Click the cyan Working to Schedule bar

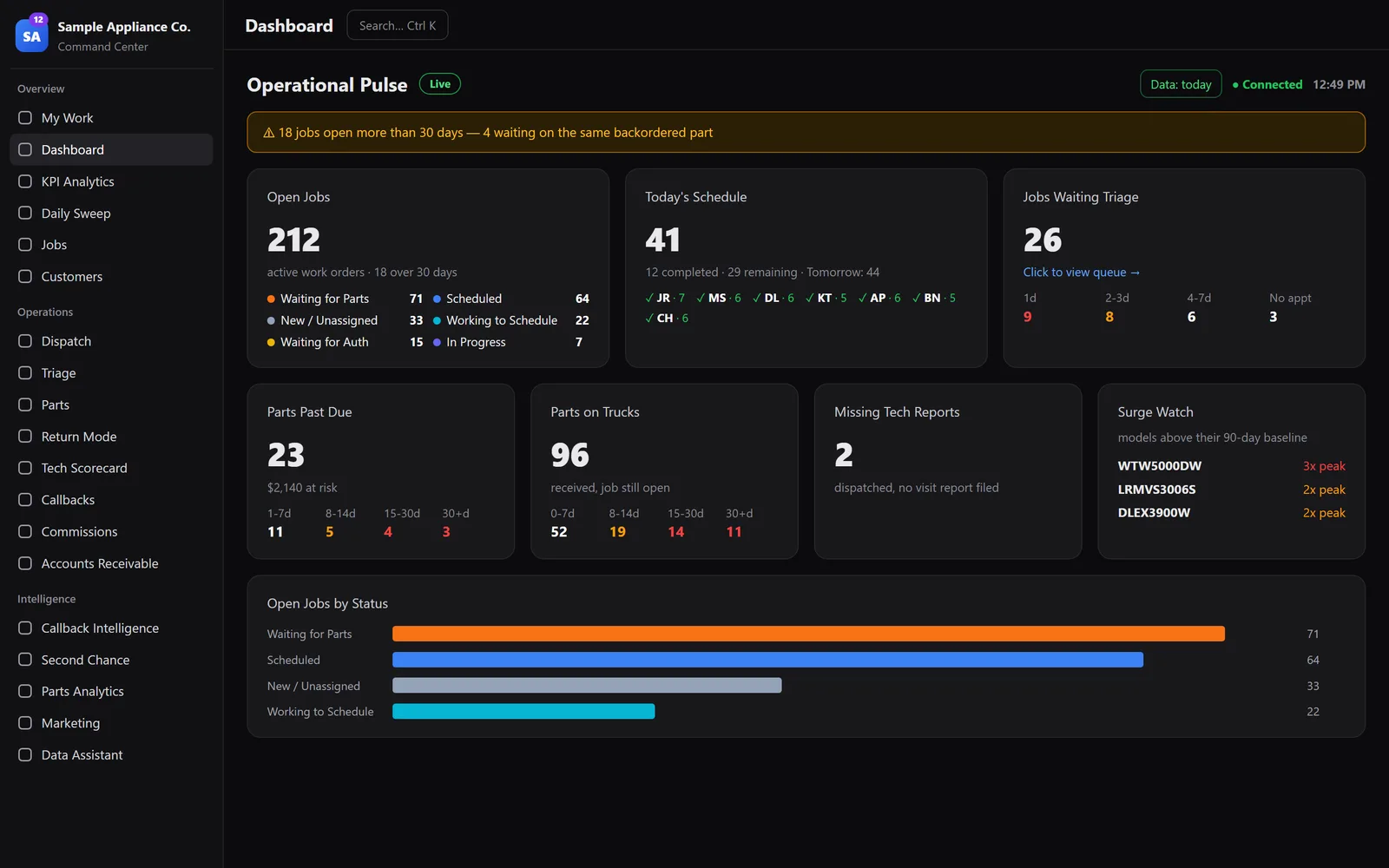coord(523,712)
